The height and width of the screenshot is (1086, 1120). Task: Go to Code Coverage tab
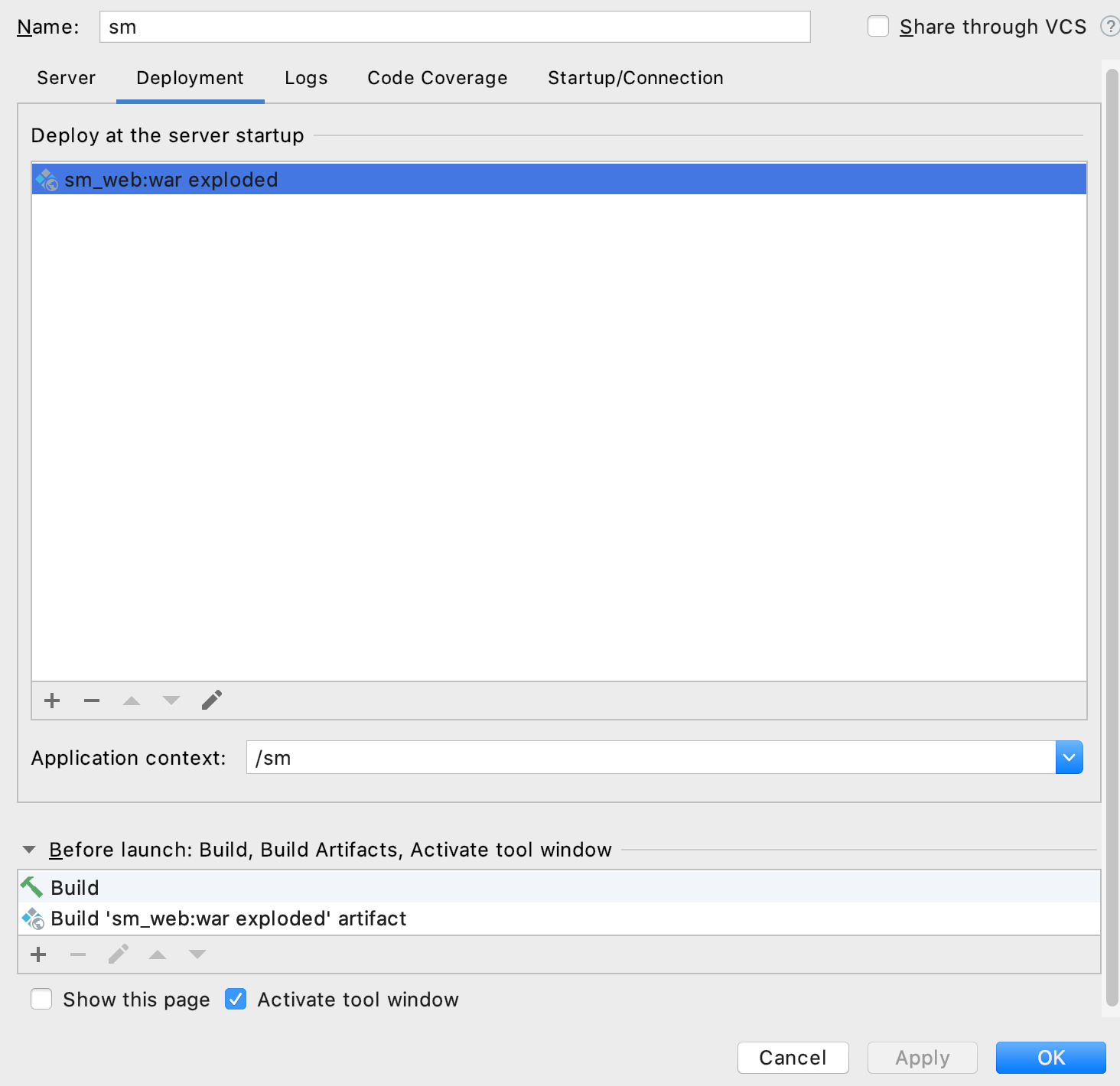click(x=438, y=78)
